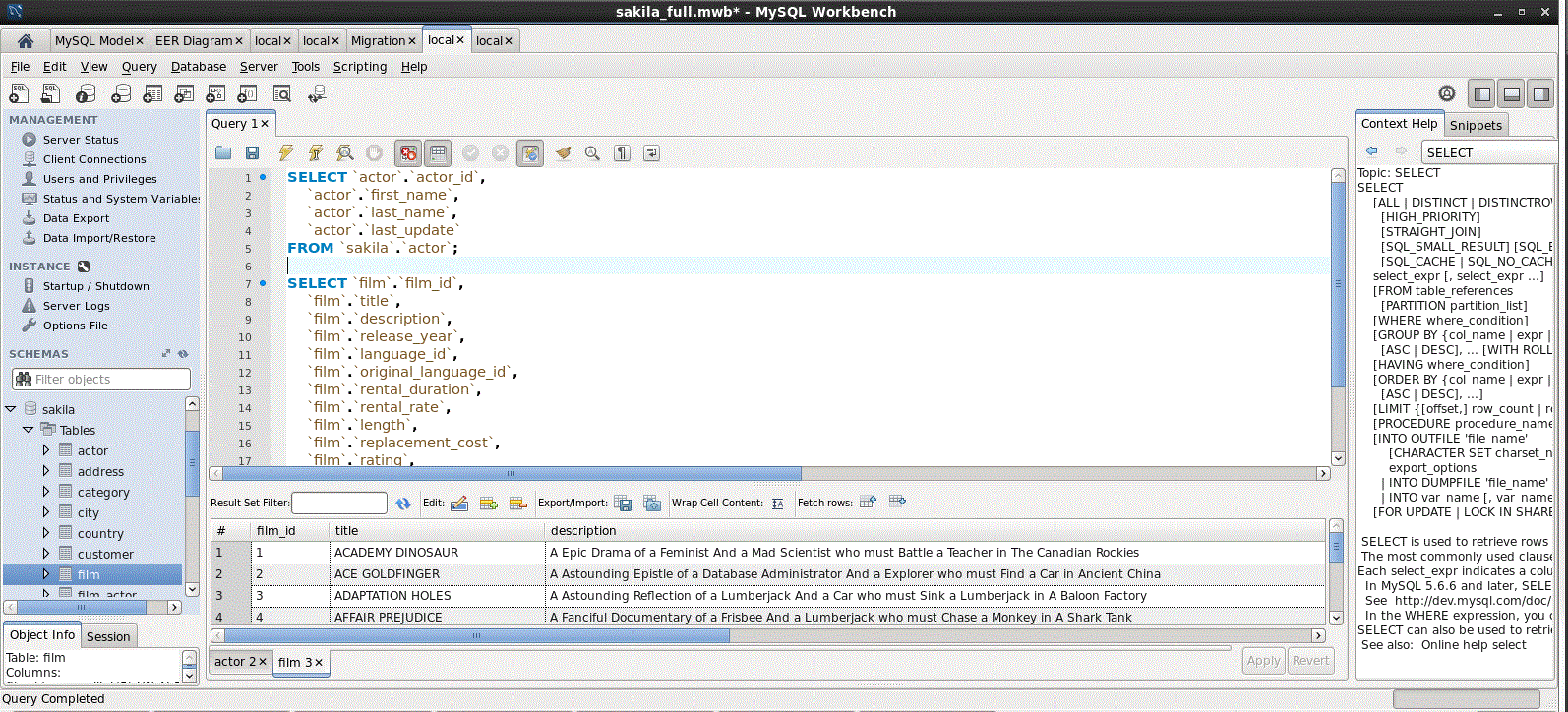Image resolution: width=1568 pixels, height=712 pixels.
Task: Save the script with floppy disk icon
Action: (253, 153)
